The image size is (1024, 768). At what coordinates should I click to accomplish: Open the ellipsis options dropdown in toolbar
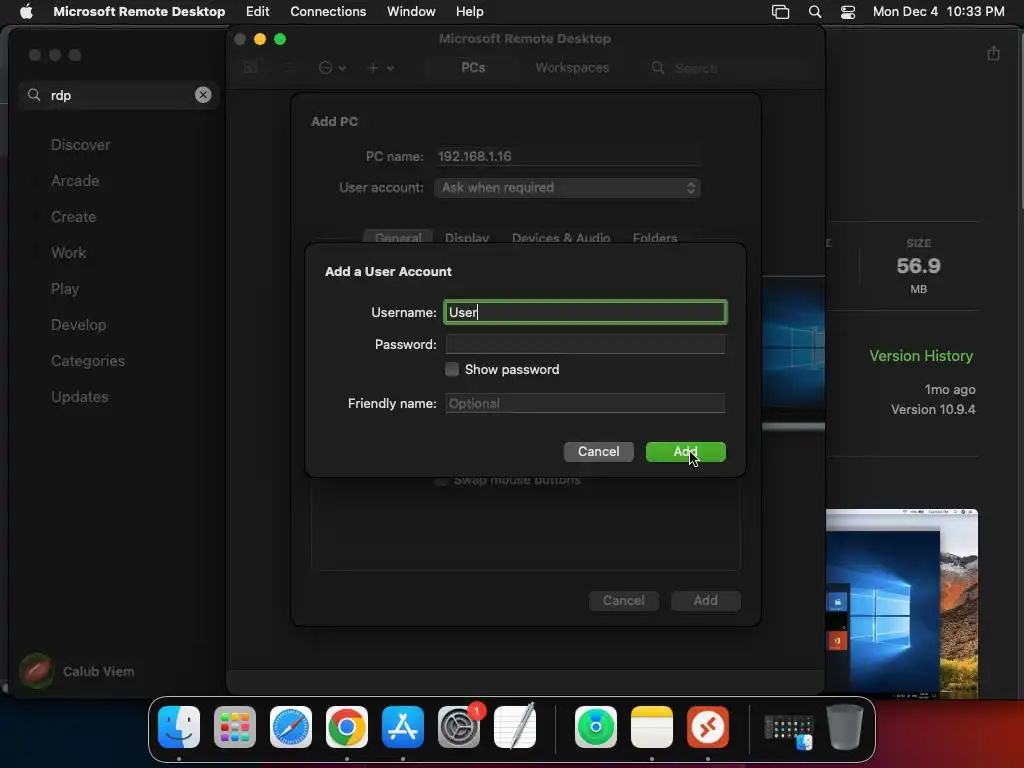(x=332, y=67)
